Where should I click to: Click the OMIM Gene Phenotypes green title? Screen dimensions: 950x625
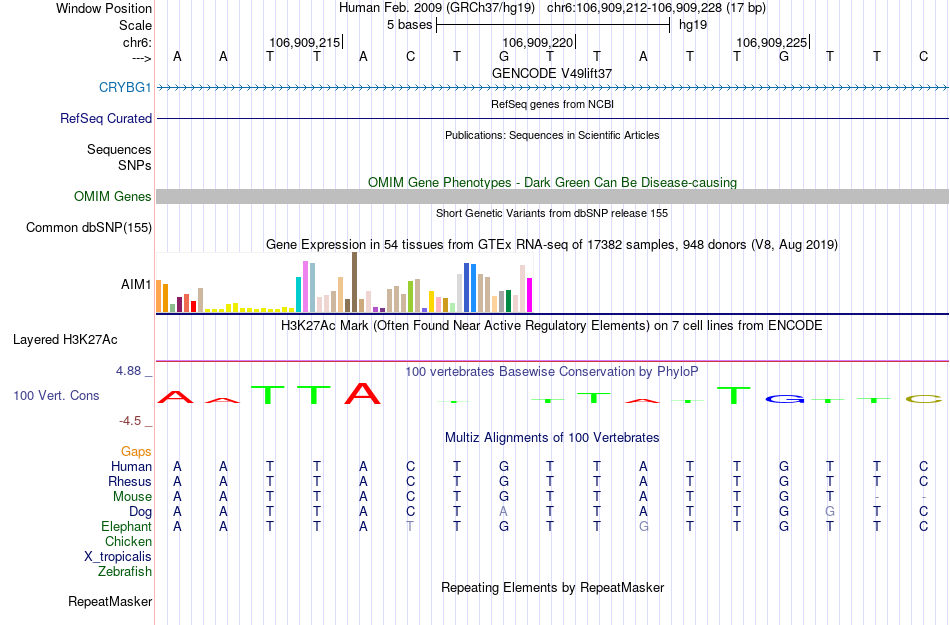[552, 182]
